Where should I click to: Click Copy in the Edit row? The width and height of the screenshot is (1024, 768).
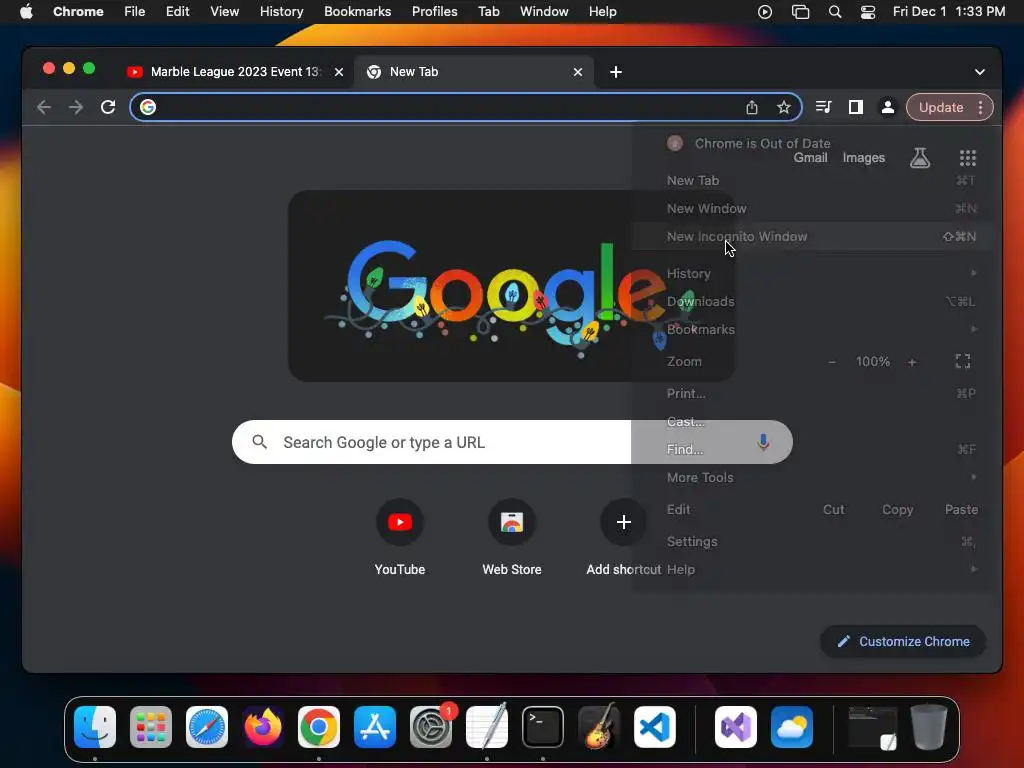click(897, 509)
